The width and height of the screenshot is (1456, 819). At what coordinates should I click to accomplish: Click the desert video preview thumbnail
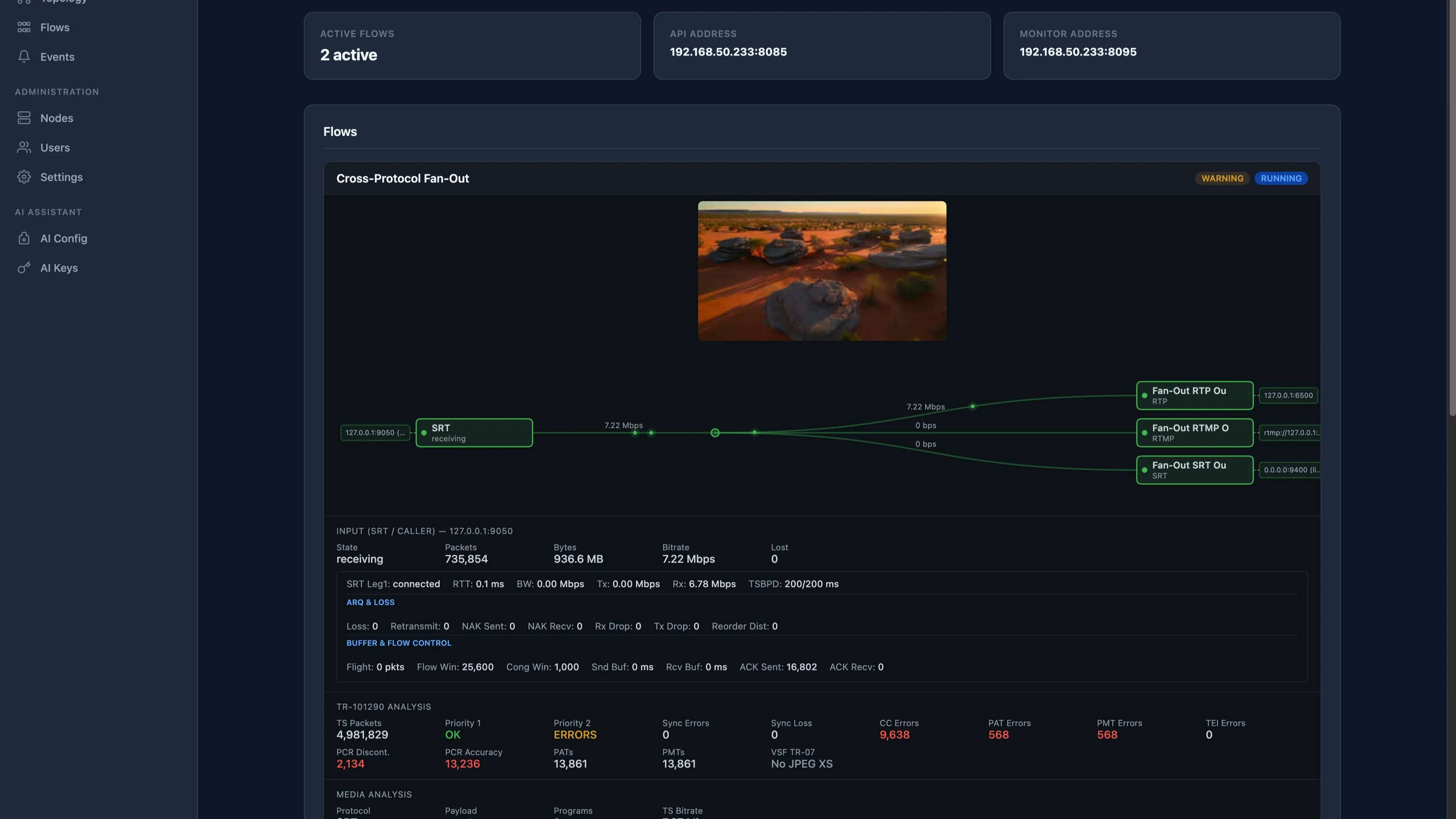[x=822, y=271]
